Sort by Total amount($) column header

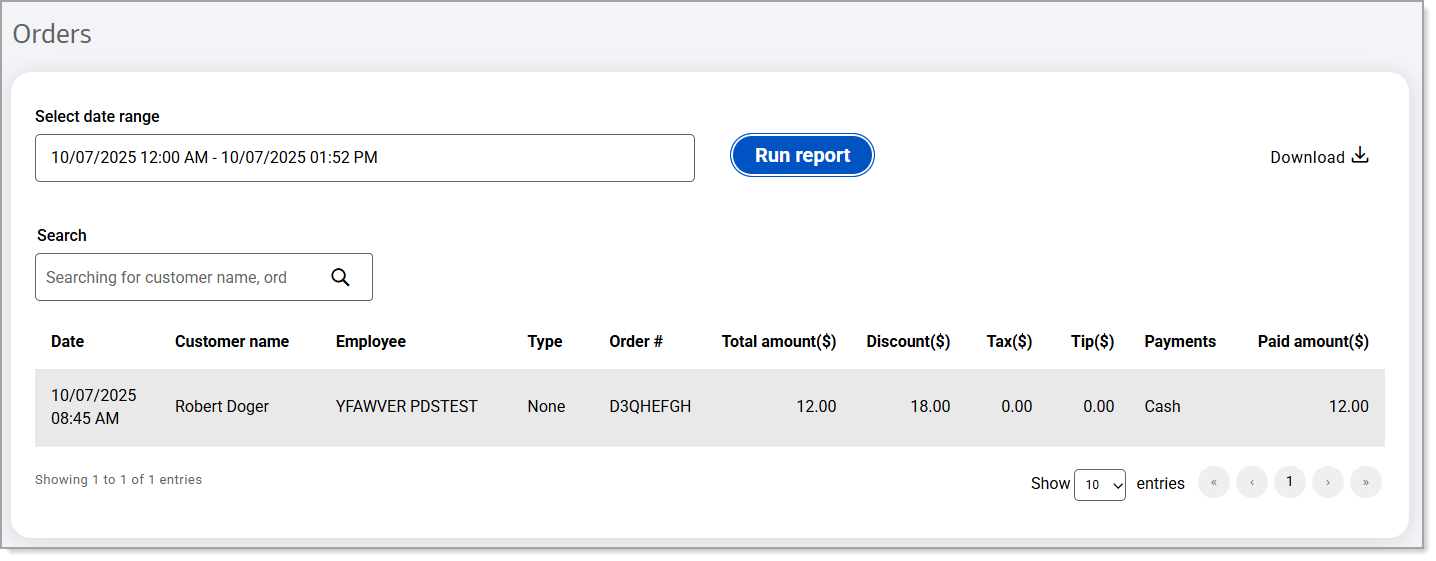click(778, 341)
